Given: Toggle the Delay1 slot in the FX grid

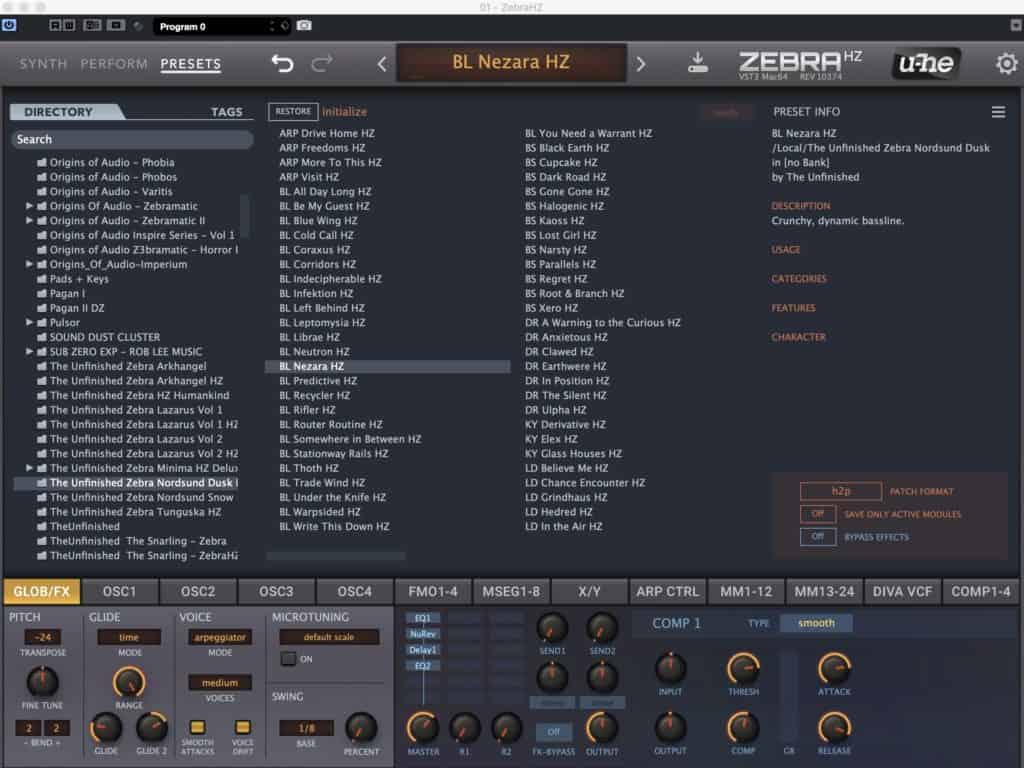Looking at the screenshot, I should (423, 650).
